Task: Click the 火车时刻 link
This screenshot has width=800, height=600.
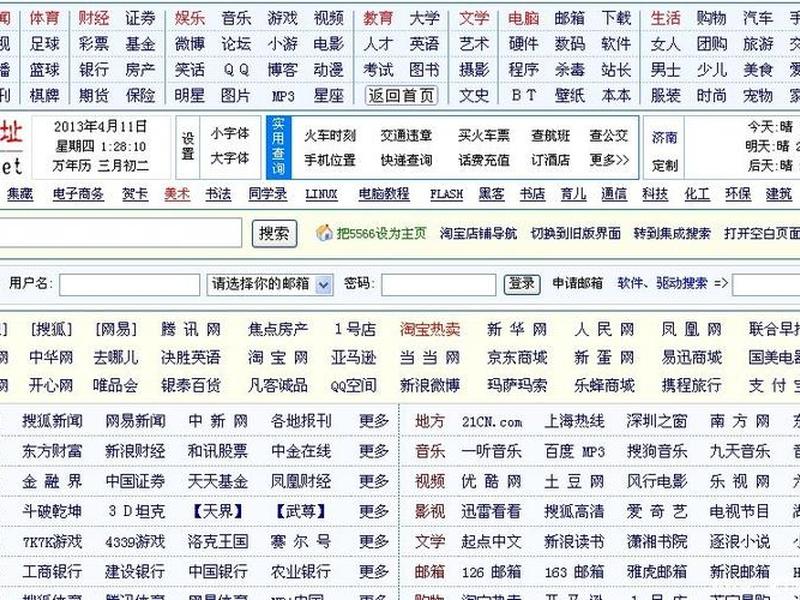Action: [330, 136]
